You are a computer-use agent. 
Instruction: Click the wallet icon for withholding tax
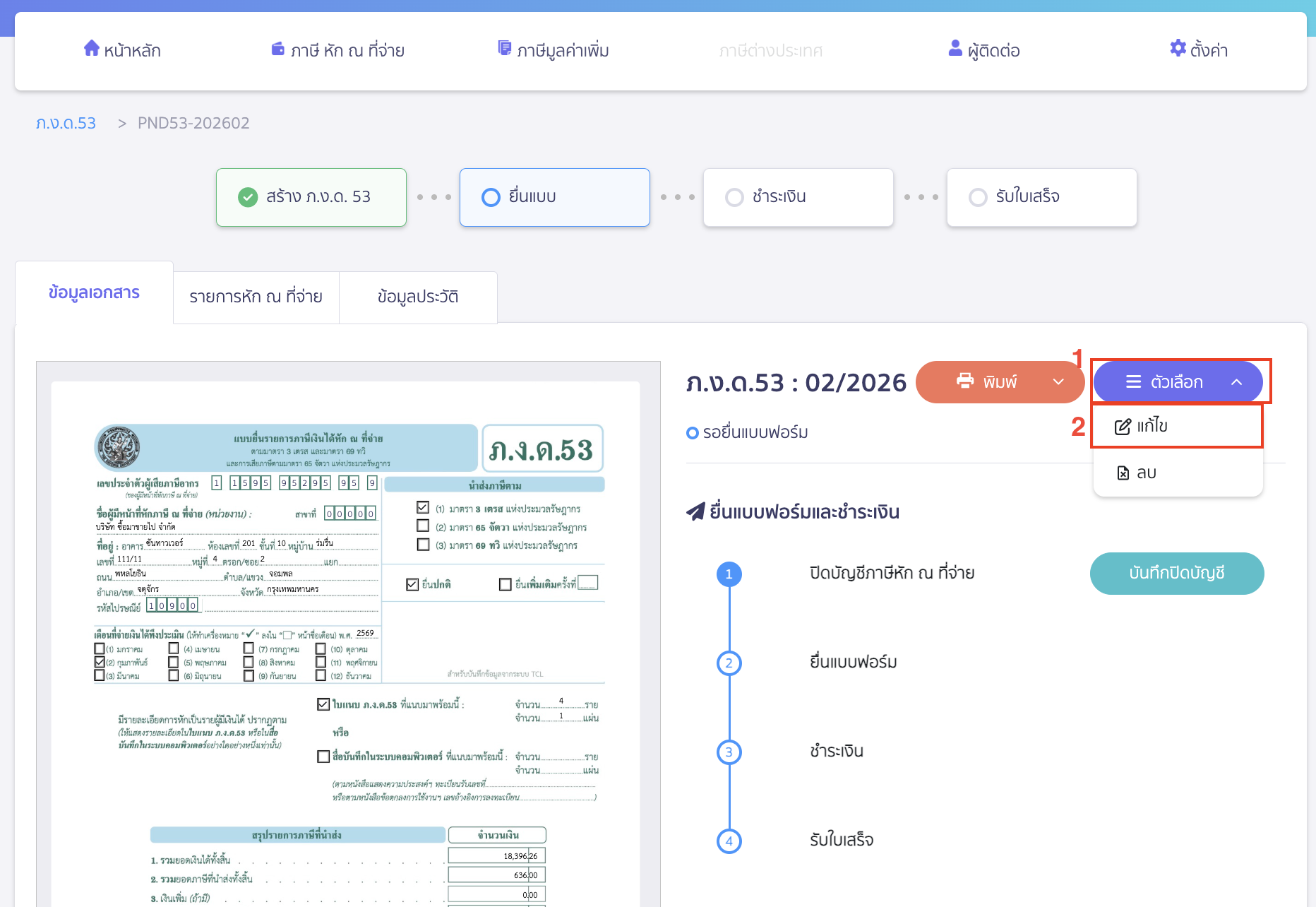click(277, 49)
